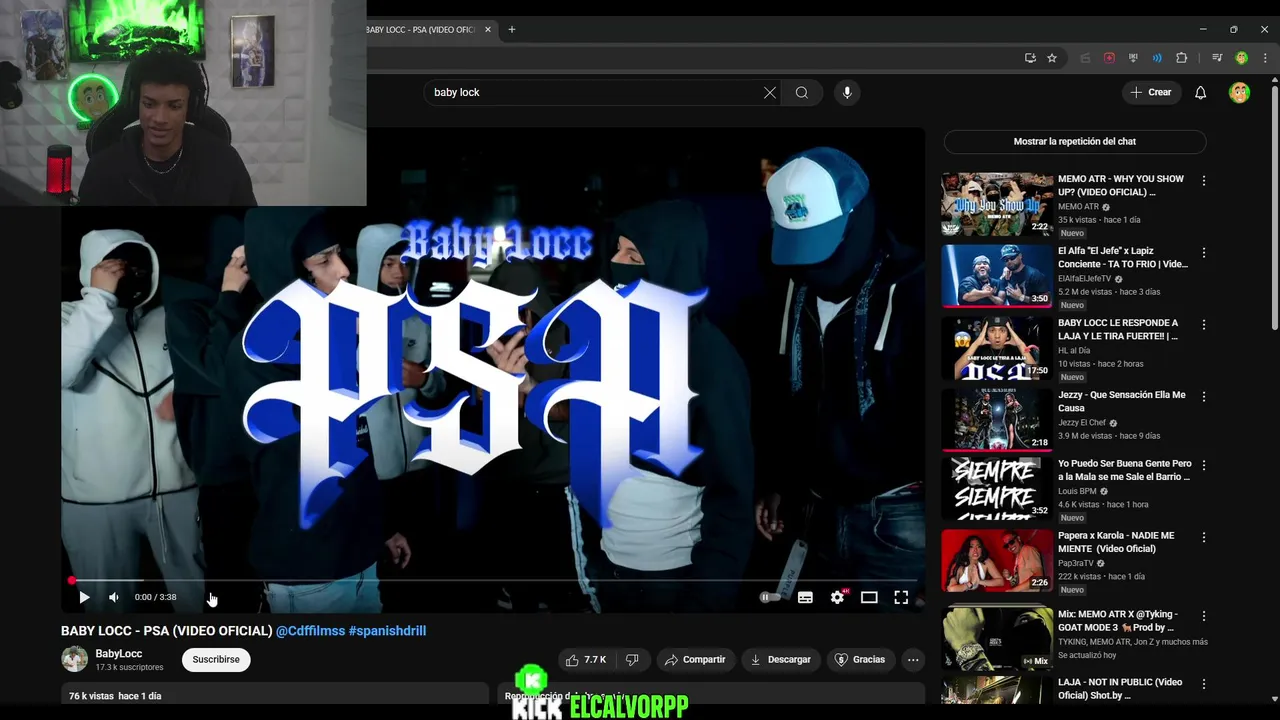The height and width of the screenshot is (720, 1280).
Task: Click the blue sound waves extension icon
Action: (x=1157, y=58)
